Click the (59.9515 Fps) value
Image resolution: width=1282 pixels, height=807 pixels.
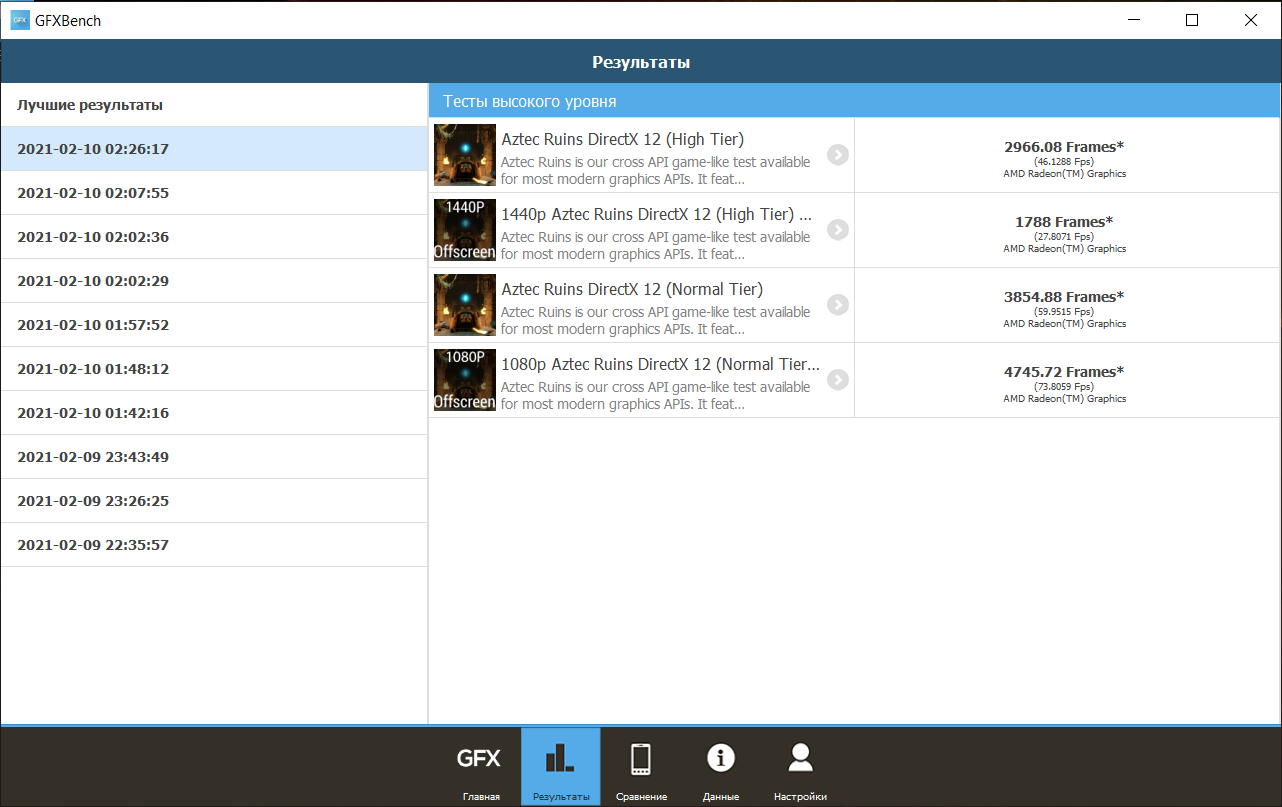[x=1064, y=311]
